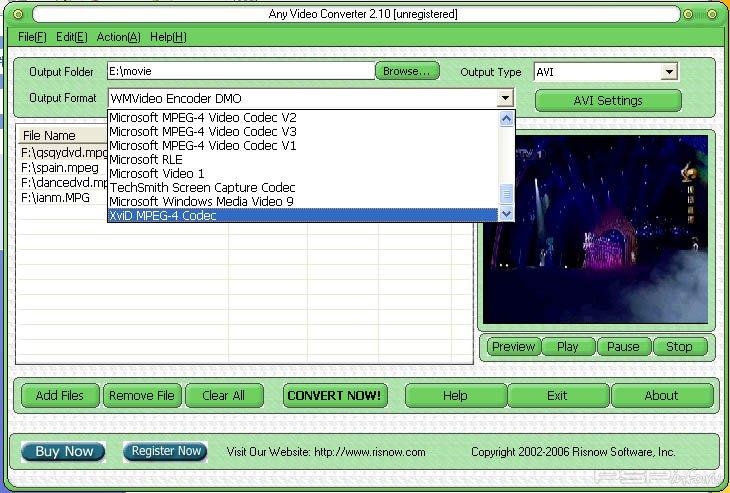Expand the Output Type dropdown arrow
Screen dimensions: 730x493
coord(669,72)
